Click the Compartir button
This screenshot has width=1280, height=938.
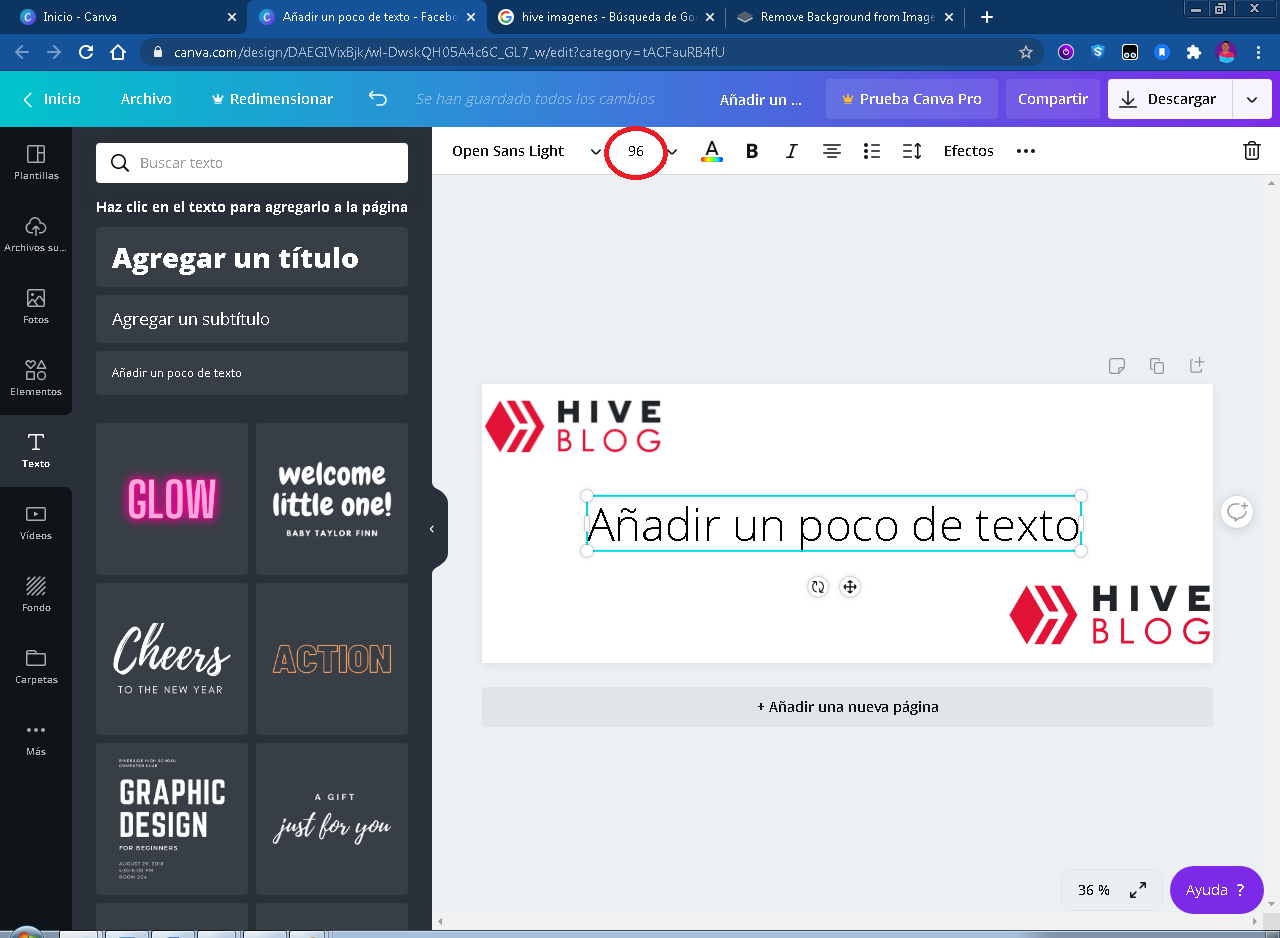tap(1053, 99)
